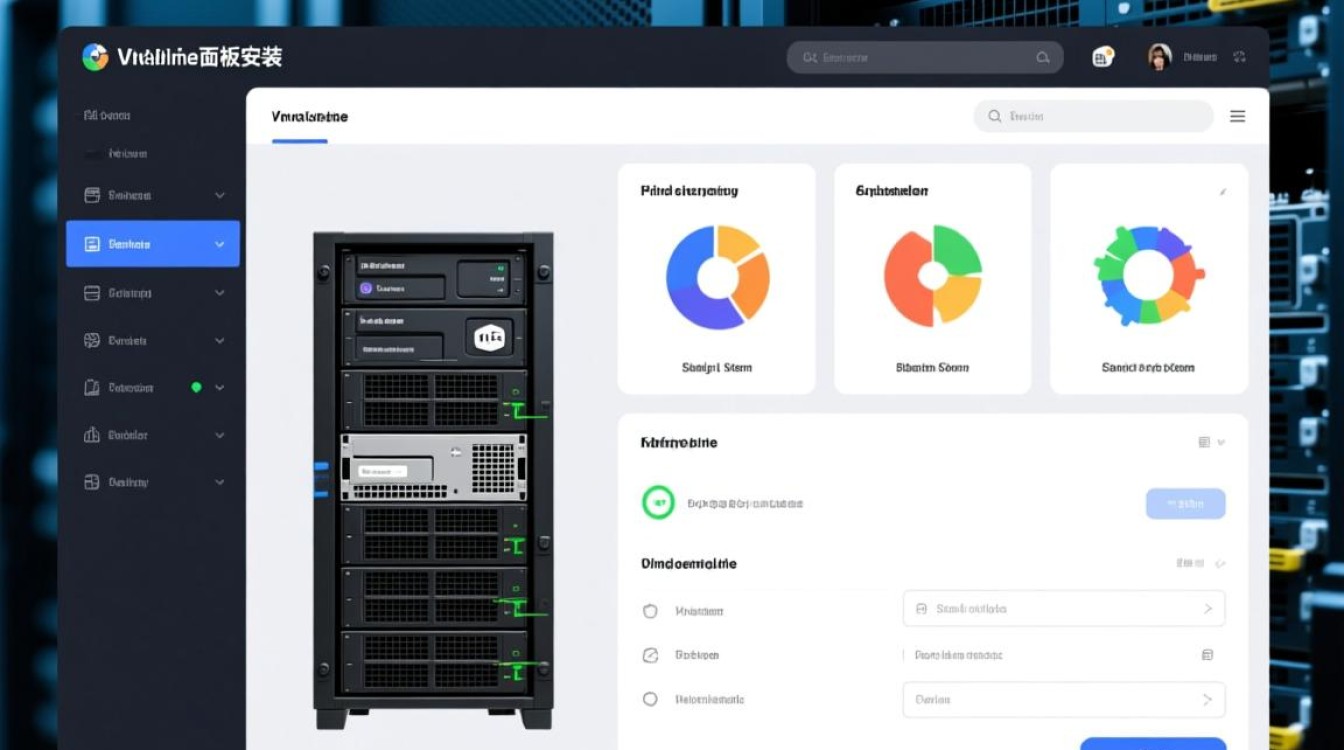This screenshot has width=1344, height=750.
Task: Click the light gray panel search field
Action: click(x=1093, y=116)
